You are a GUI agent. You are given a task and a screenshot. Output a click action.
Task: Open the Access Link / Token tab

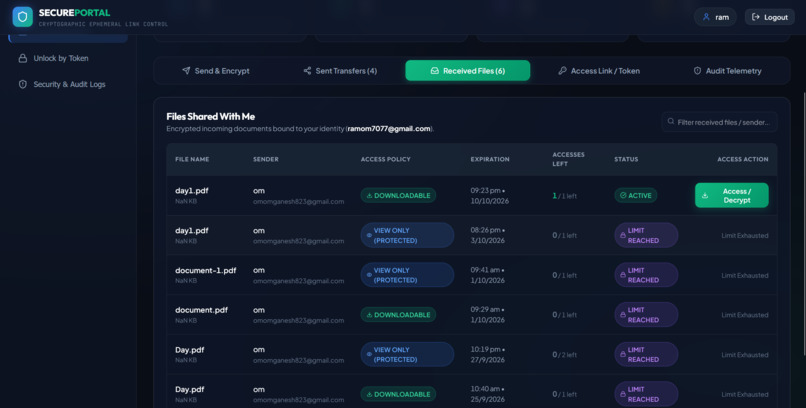tap(599, 70)
